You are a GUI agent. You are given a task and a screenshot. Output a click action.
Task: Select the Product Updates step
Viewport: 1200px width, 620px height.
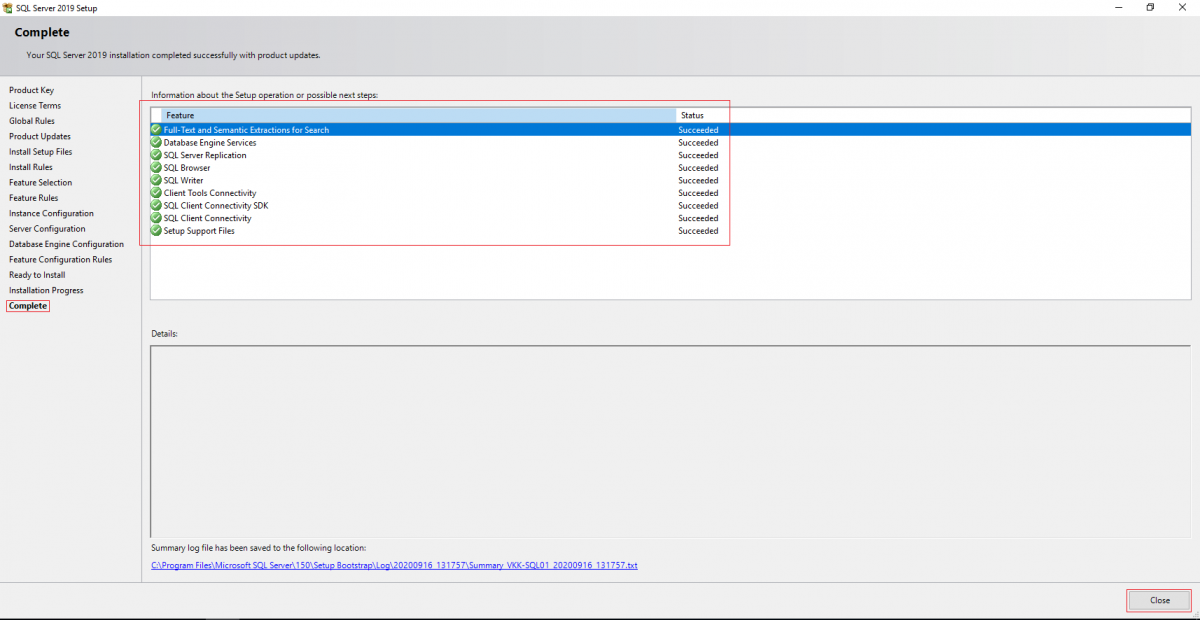click(40, 136)
